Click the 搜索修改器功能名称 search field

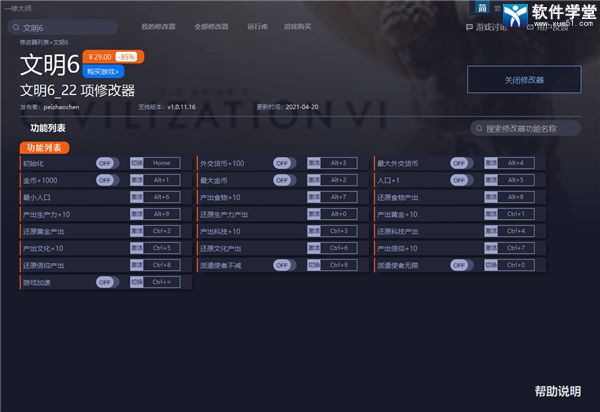coord(526,129)
